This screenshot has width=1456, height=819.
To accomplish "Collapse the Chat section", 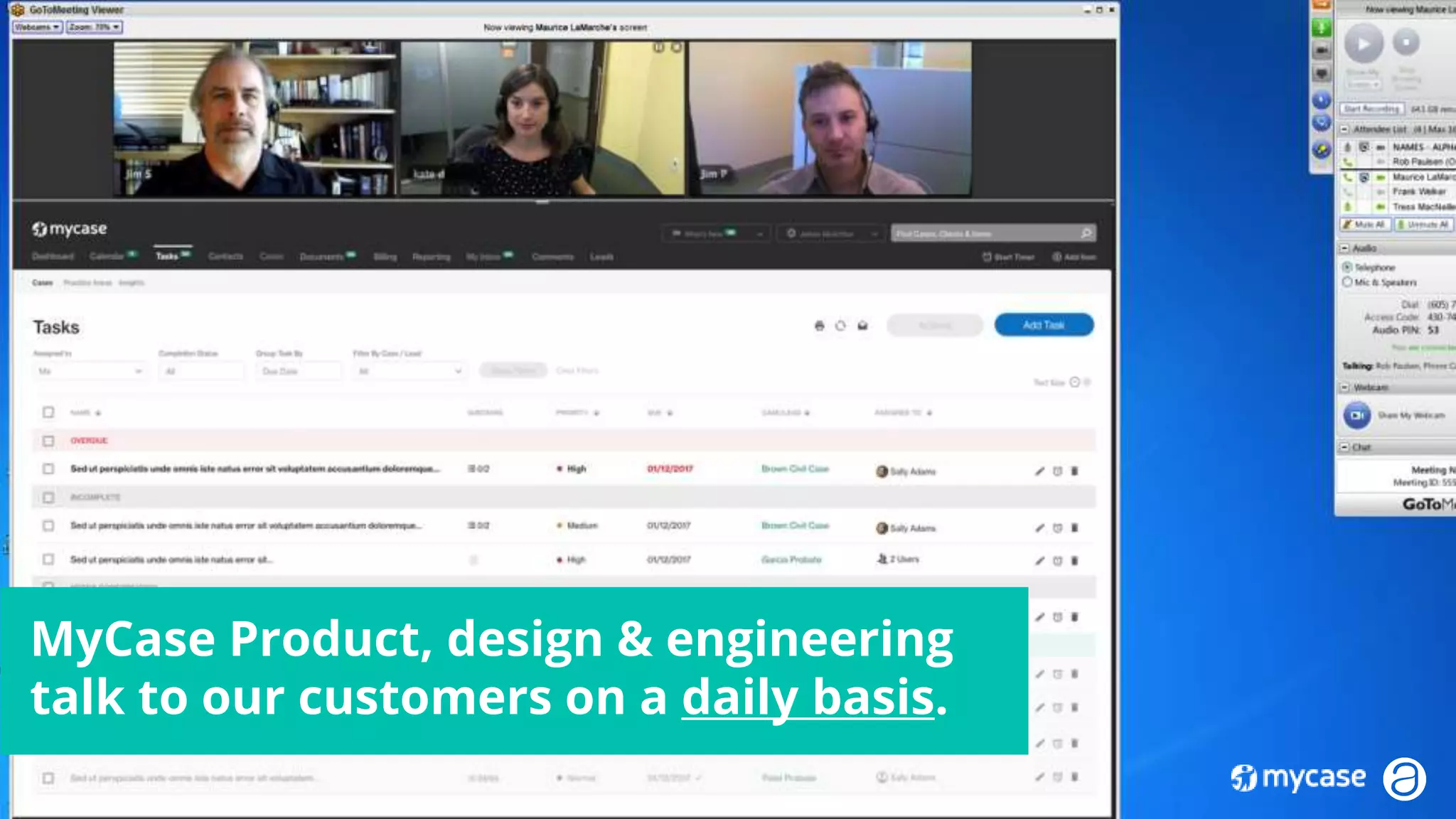I will click(x=1344, y=447).
